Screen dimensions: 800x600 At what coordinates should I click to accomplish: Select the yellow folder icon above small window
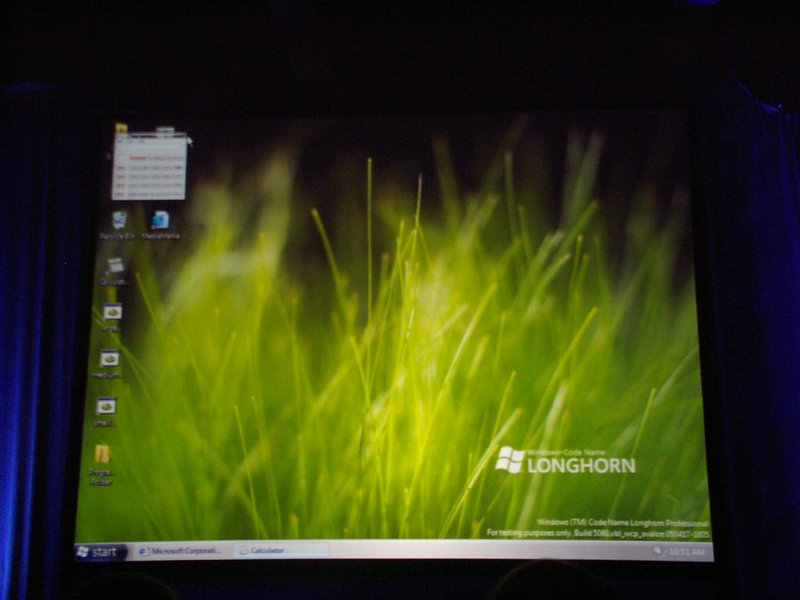point(121,128)
